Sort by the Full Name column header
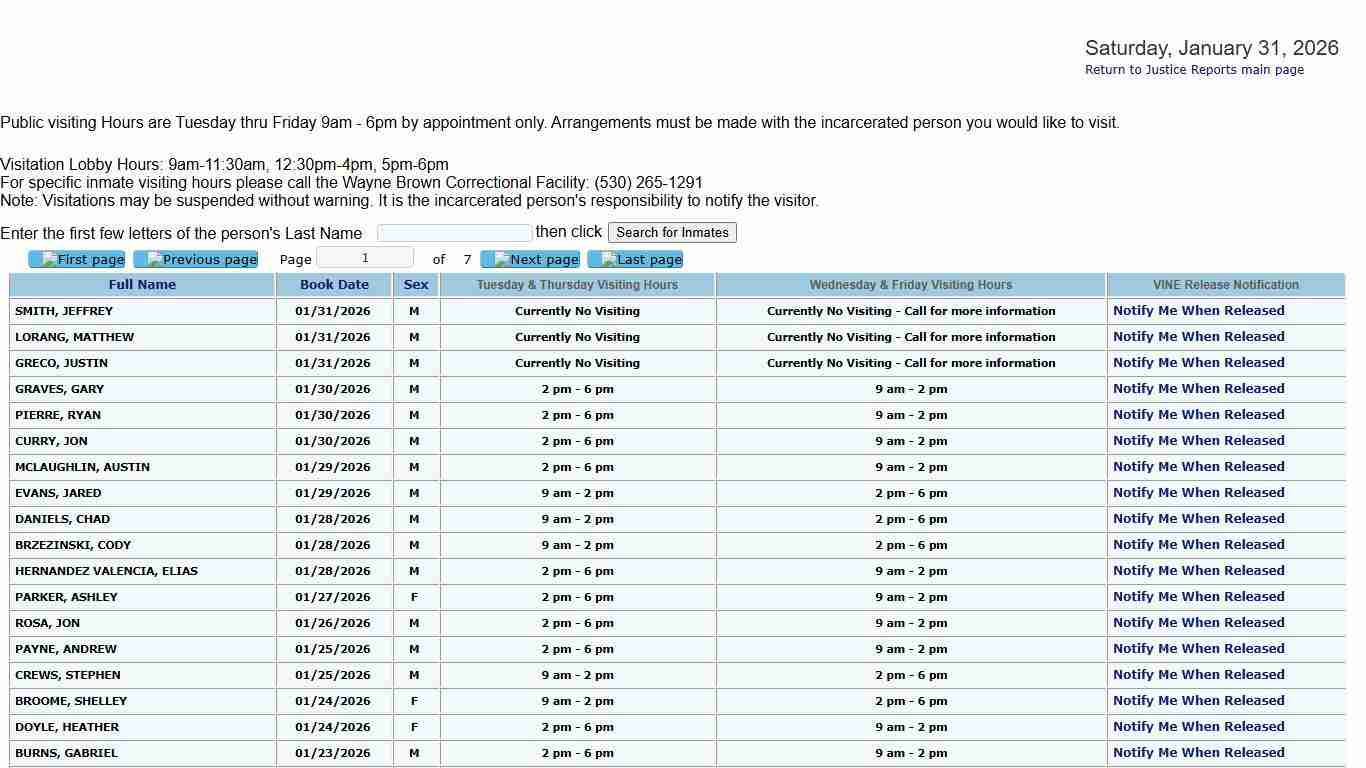Screen dimensions: 1366x768 coord(142,285)
